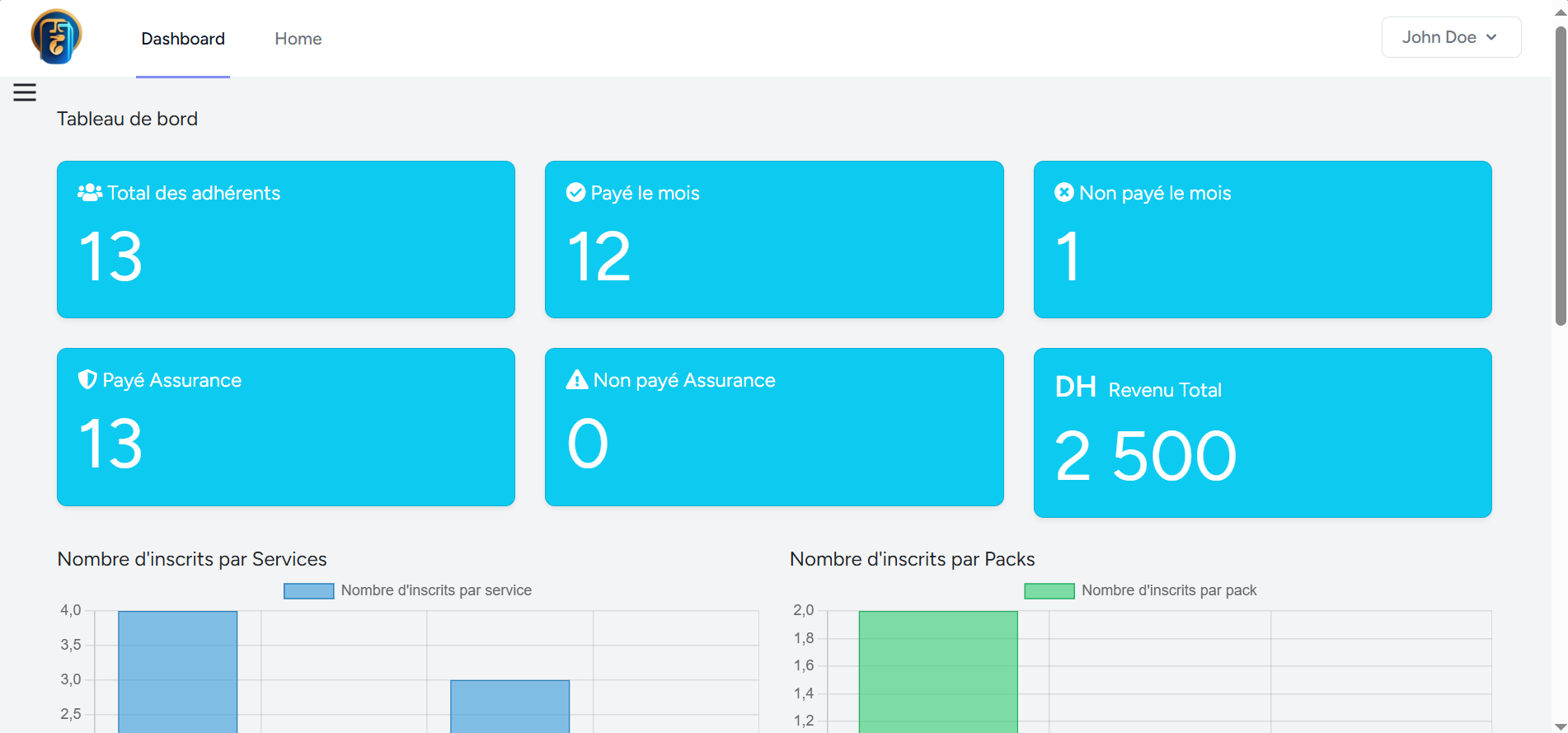
Task: Click the 'Total des adhérents' label
Action: (194, 193)
